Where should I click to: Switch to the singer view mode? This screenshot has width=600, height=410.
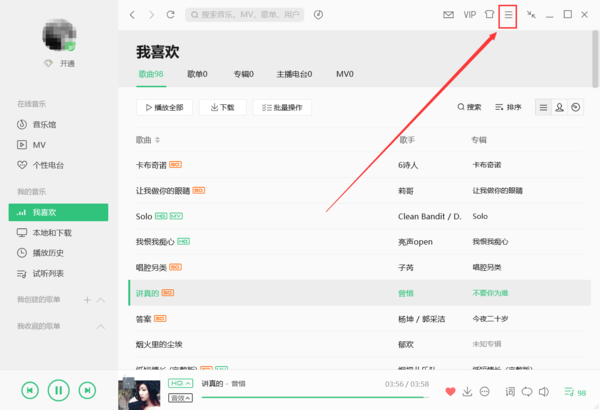pyautogui.click(x=559, y=107)
